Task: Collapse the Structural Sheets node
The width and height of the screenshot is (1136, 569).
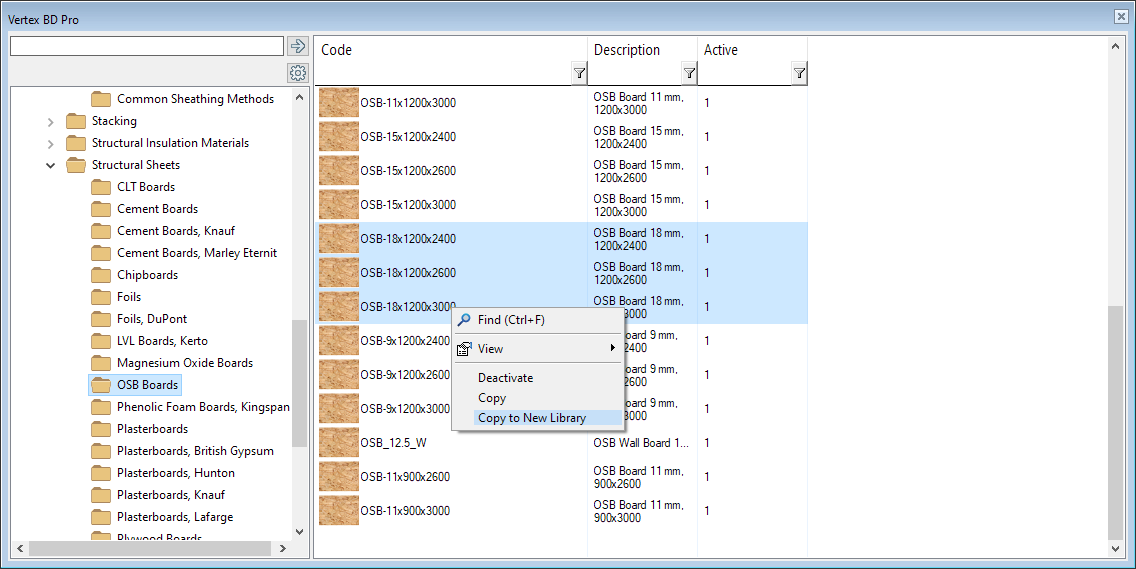Action: pyautogui.click(x=51, y=165)
